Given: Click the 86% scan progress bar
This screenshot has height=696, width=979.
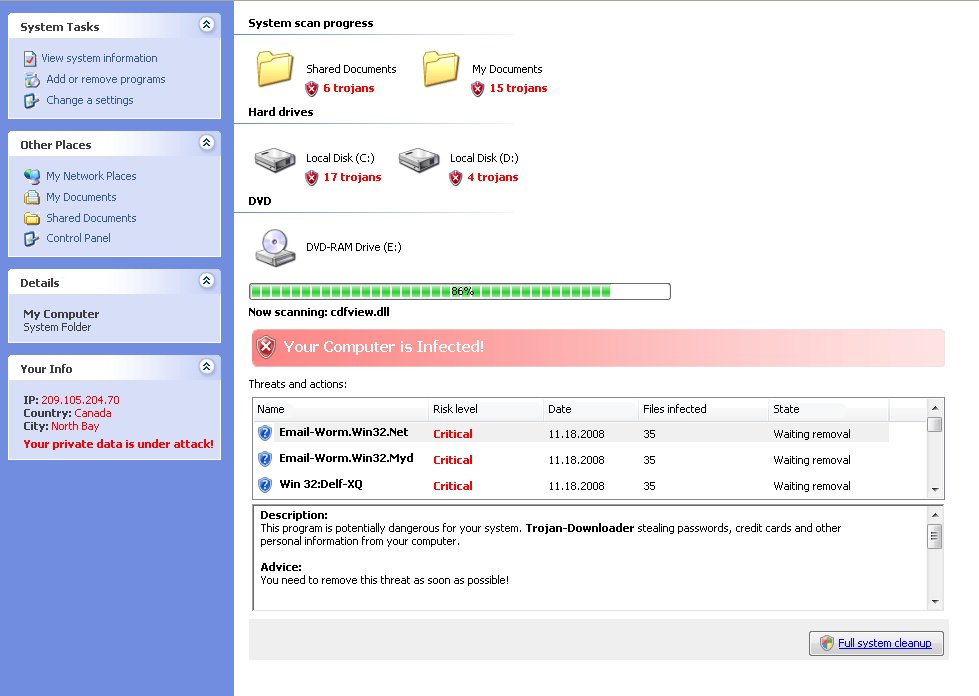Looking at the screenshot, I should pyautogui.click(x=460, y=292).
